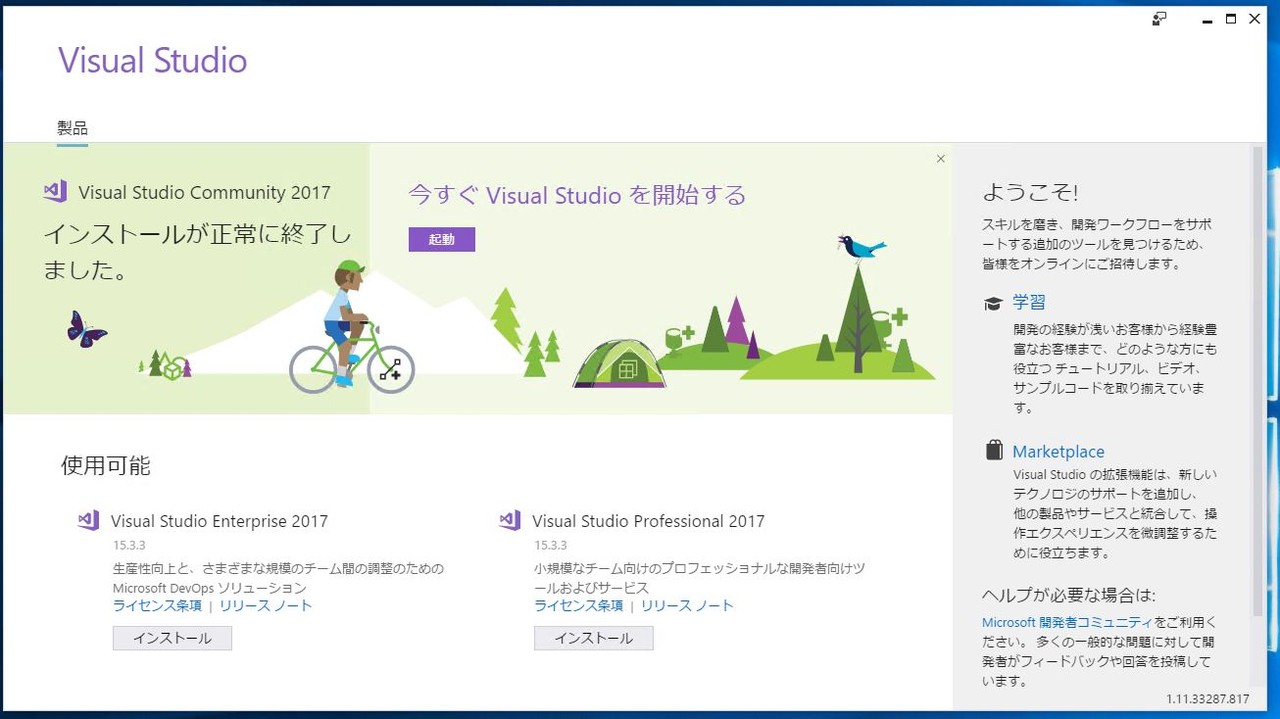This screenshot has width=1280, height=719.
Task: Open Microsoft 開発者コミュニティ link
Action: 1067,622
